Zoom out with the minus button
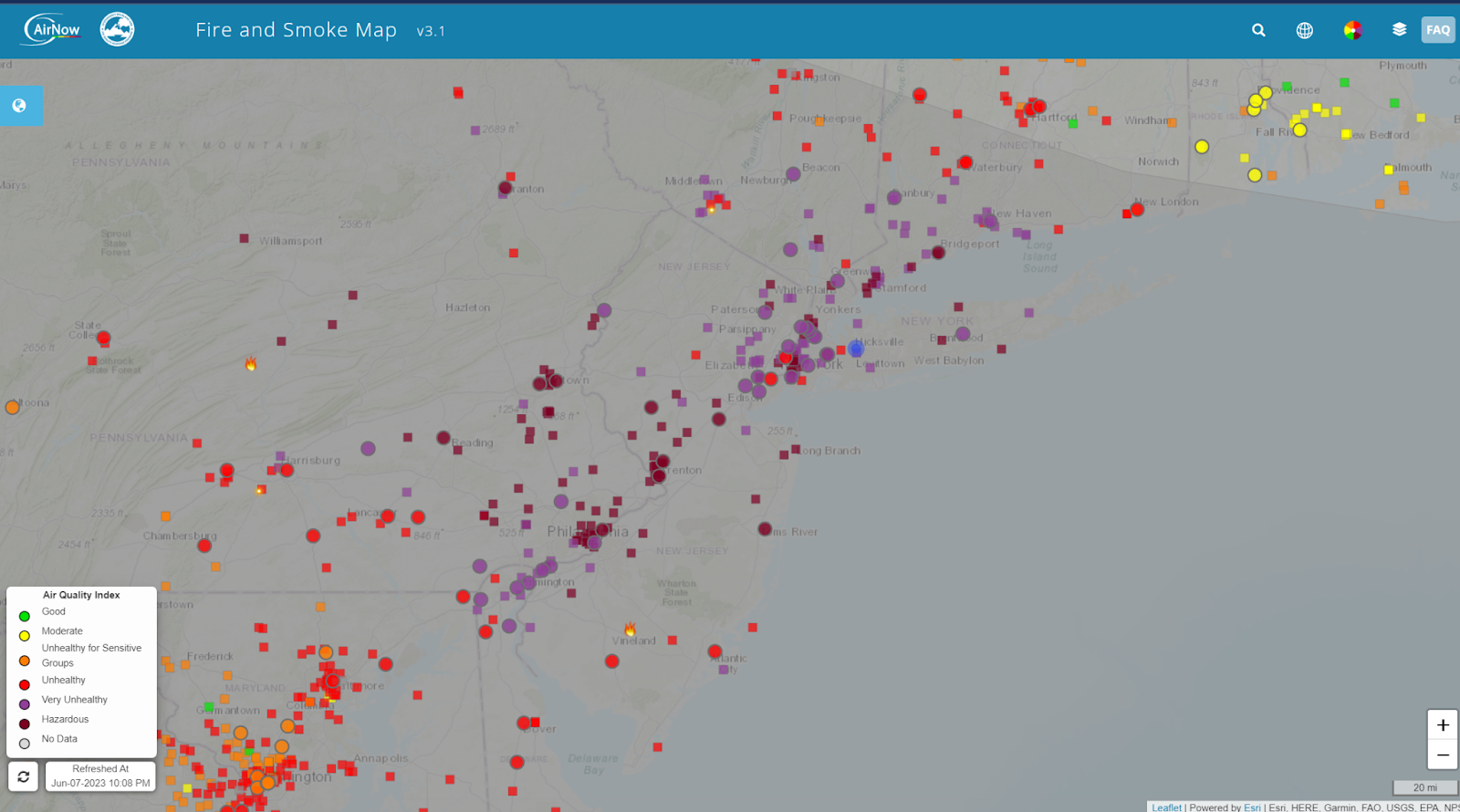 [1443, 755]
